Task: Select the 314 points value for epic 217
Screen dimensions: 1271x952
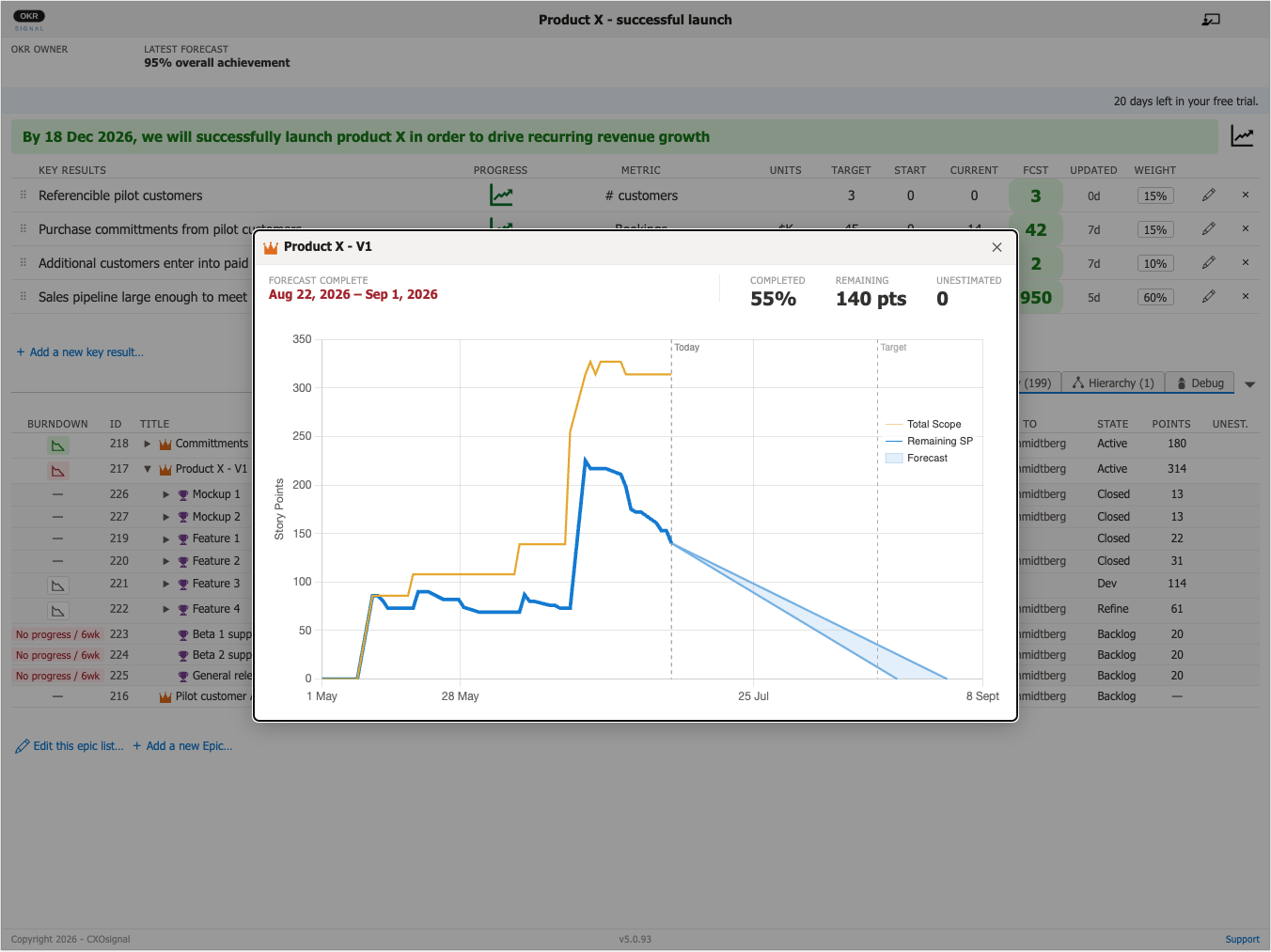Action: 1177,469
